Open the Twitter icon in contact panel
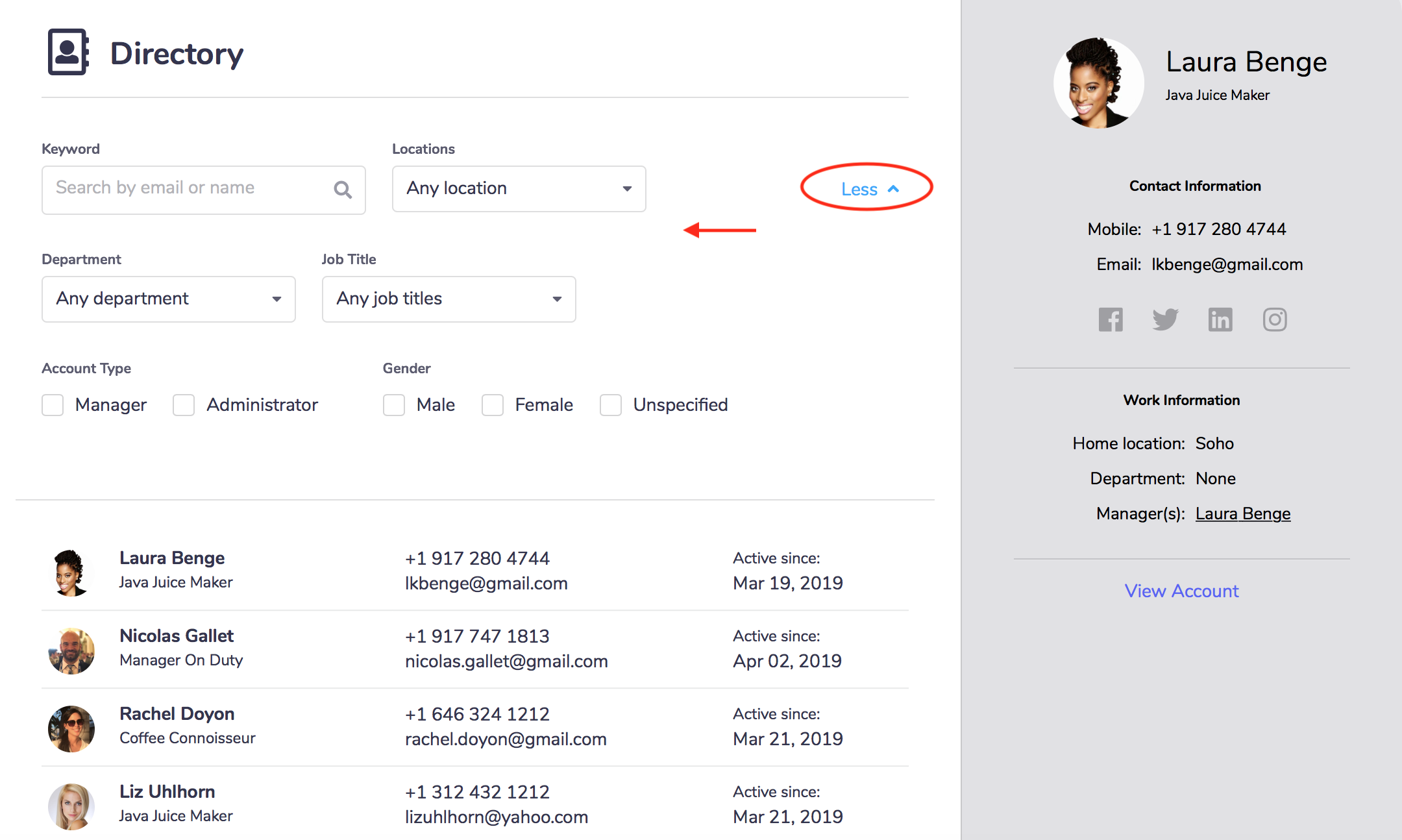1402x840 pixels. [1165, 319]
